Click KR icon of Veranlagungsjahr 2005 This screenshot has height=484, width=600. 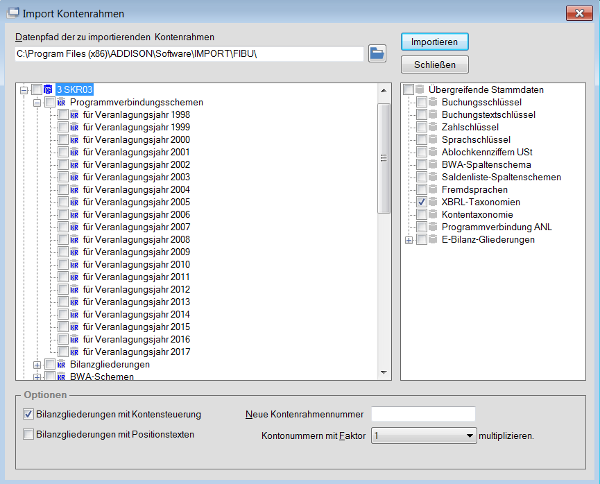click(74, 202)
